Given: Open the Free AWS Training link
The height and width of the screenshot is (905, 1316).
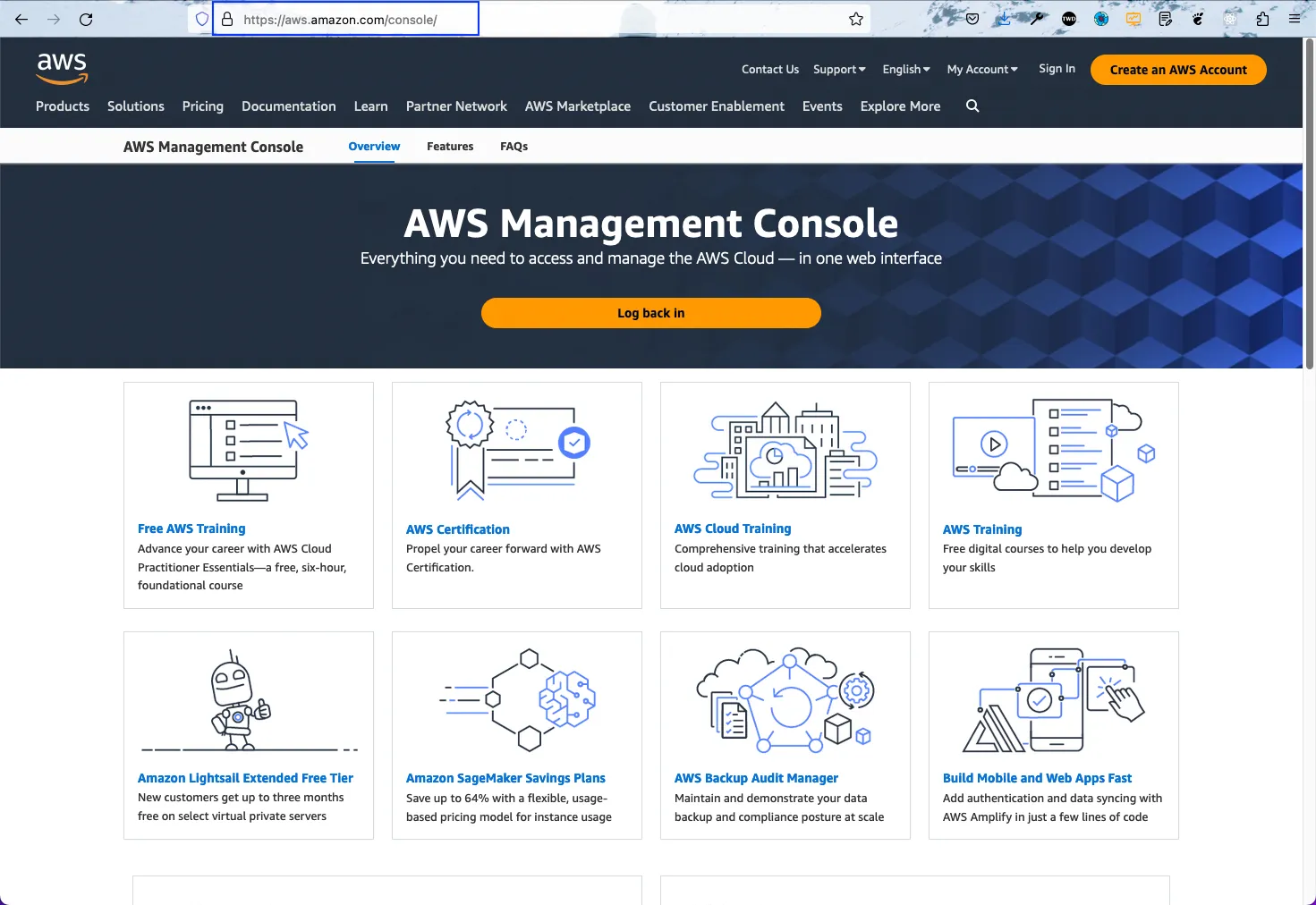Looking at the screenshot, I should click(x=191, y=529).
